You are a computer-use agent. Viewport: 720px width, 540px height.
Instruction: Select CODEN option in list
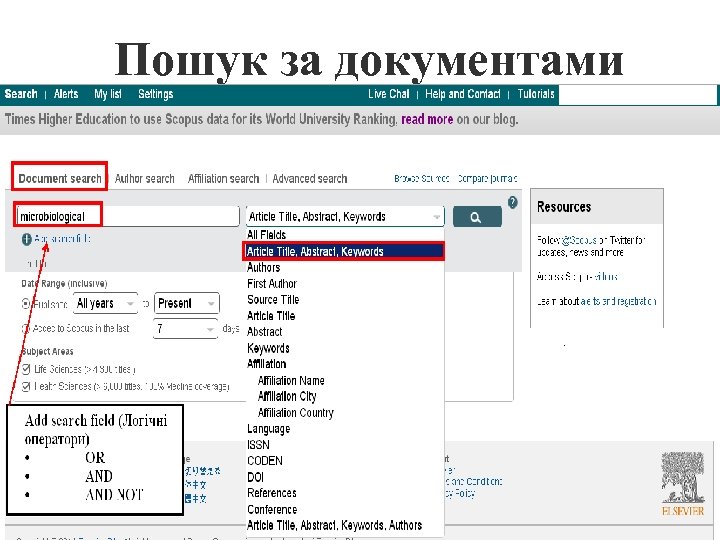pos(265,461)
